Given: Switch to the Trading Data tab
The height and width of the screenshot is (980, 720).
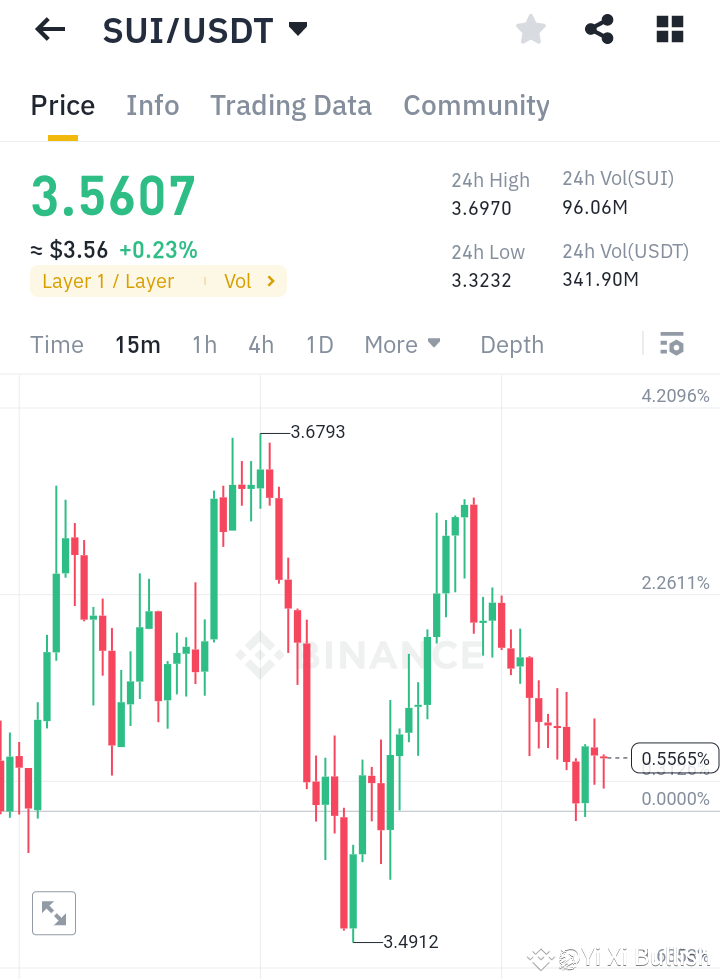Looking at the screenshot, I should click(290, 105).
